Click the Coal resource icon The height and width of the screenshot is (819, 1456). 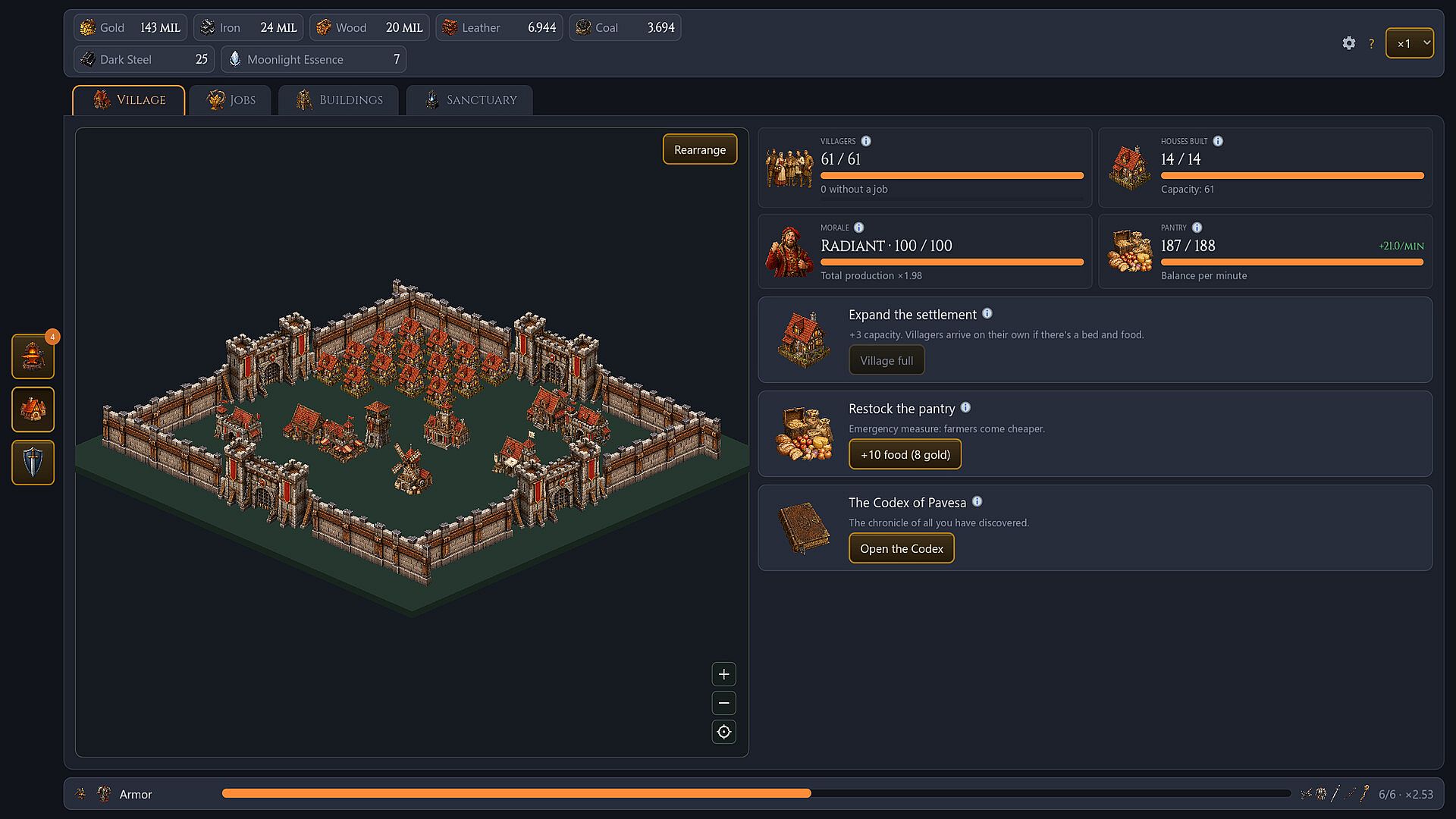pos(583,27)
